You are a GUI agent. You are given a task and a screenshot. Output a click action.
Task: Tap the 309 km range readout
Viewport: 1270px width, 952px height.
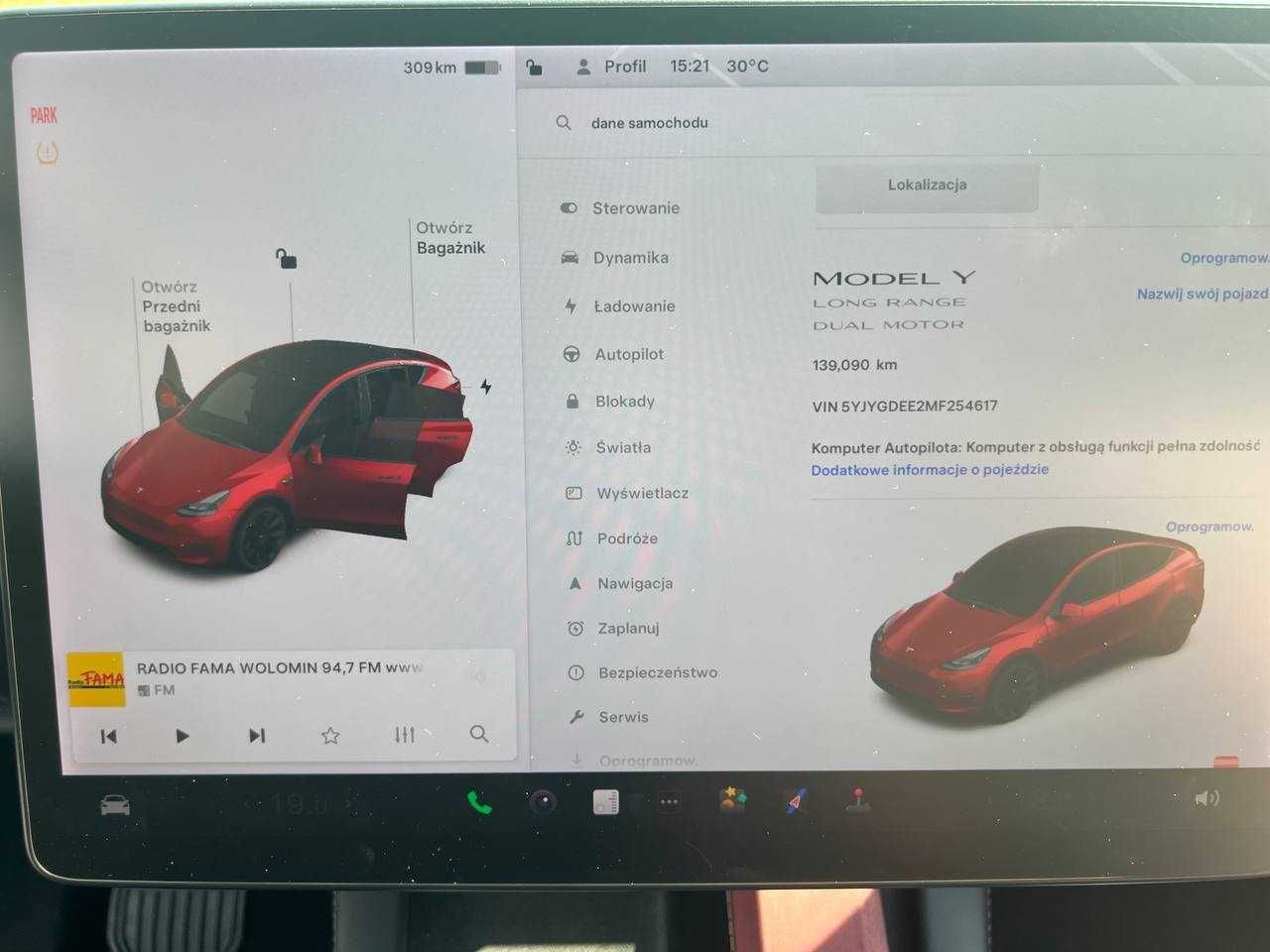(430, 67)
